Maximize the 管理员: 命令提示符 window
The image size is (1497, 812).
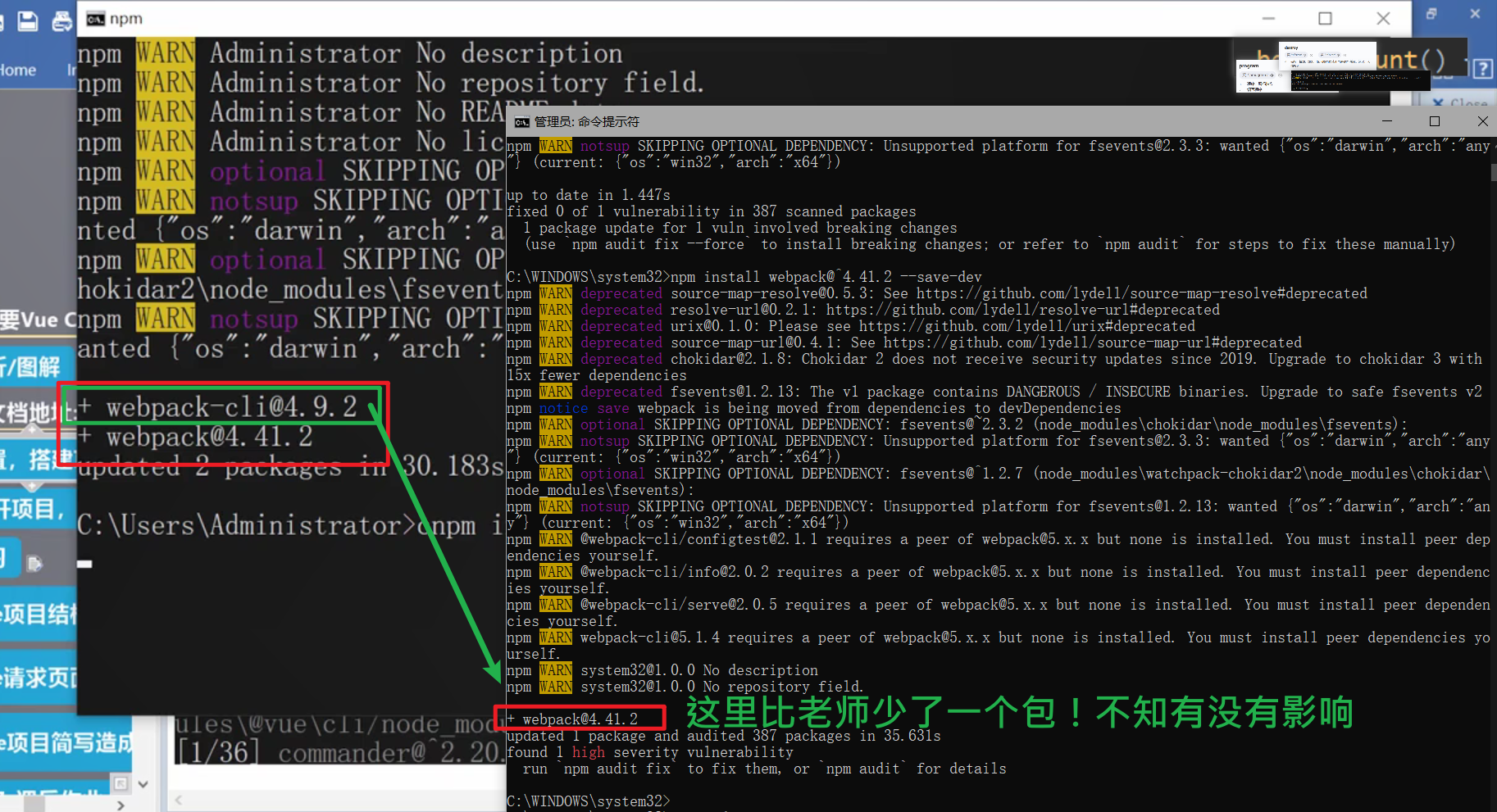[x=1434, y=121]
